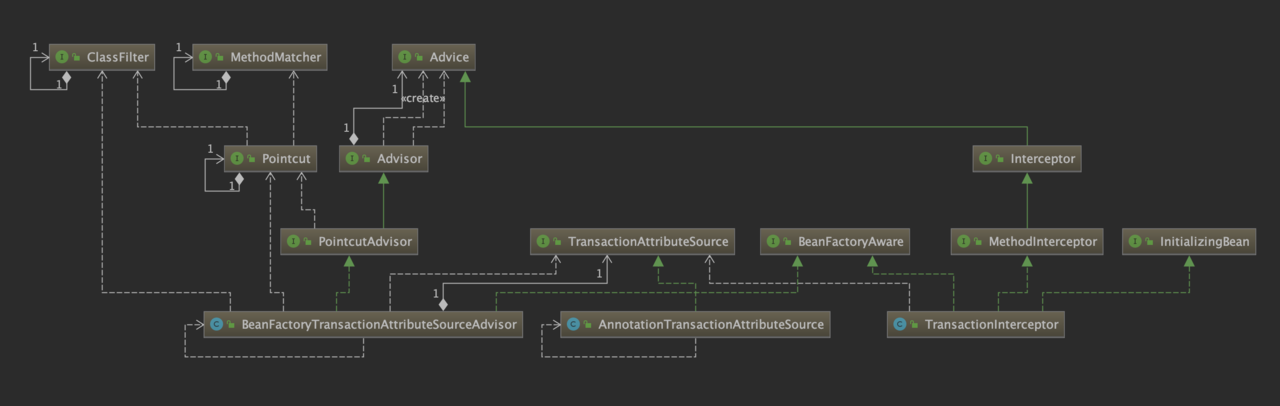The width and height of the screenshot is (1280, 406).
Task: Click the interface icon beside MethodInterceptor
Action: pos(964,241)
